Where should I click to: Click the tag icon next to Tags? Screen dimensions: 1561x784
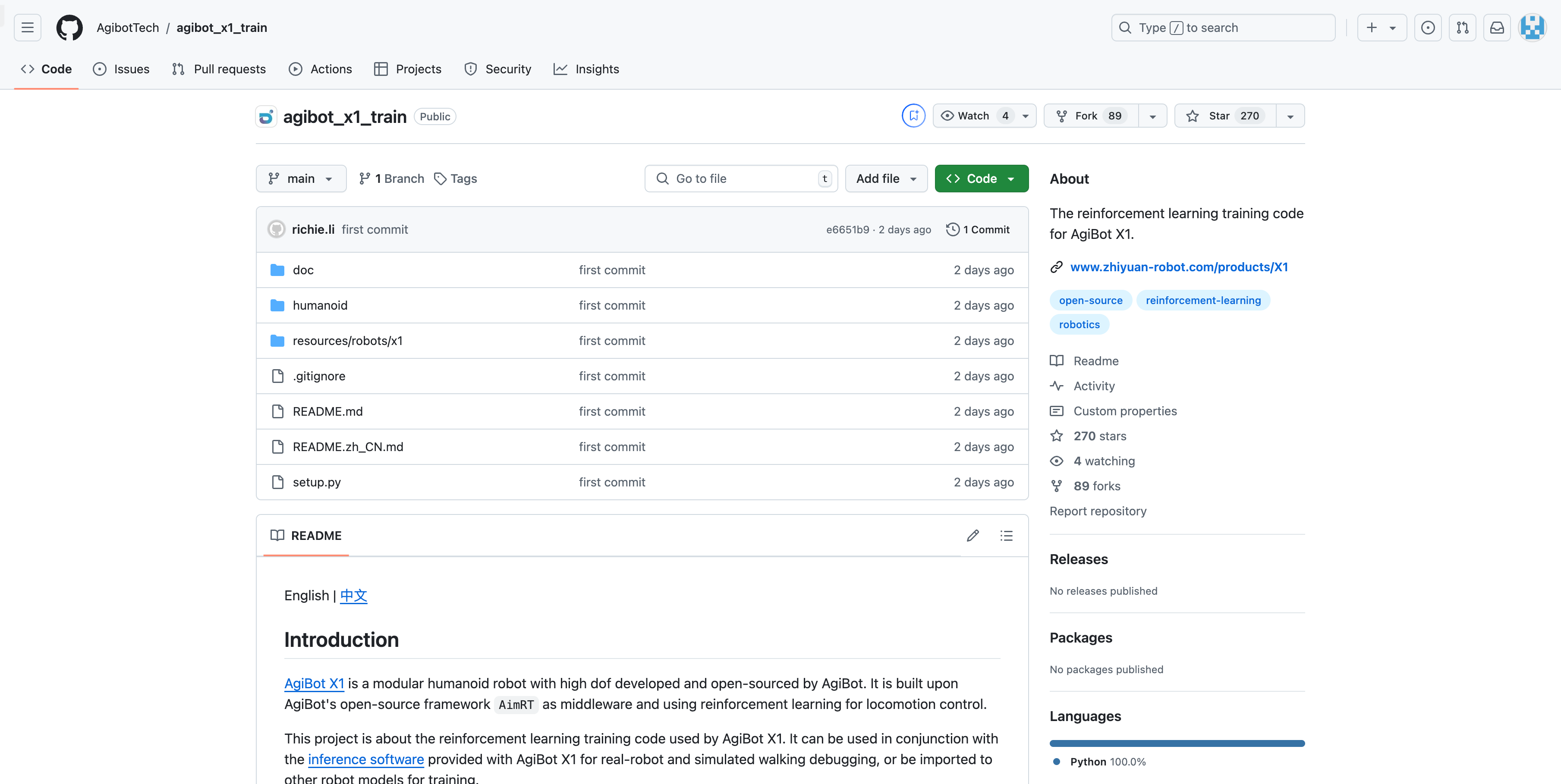coord(441,179)
